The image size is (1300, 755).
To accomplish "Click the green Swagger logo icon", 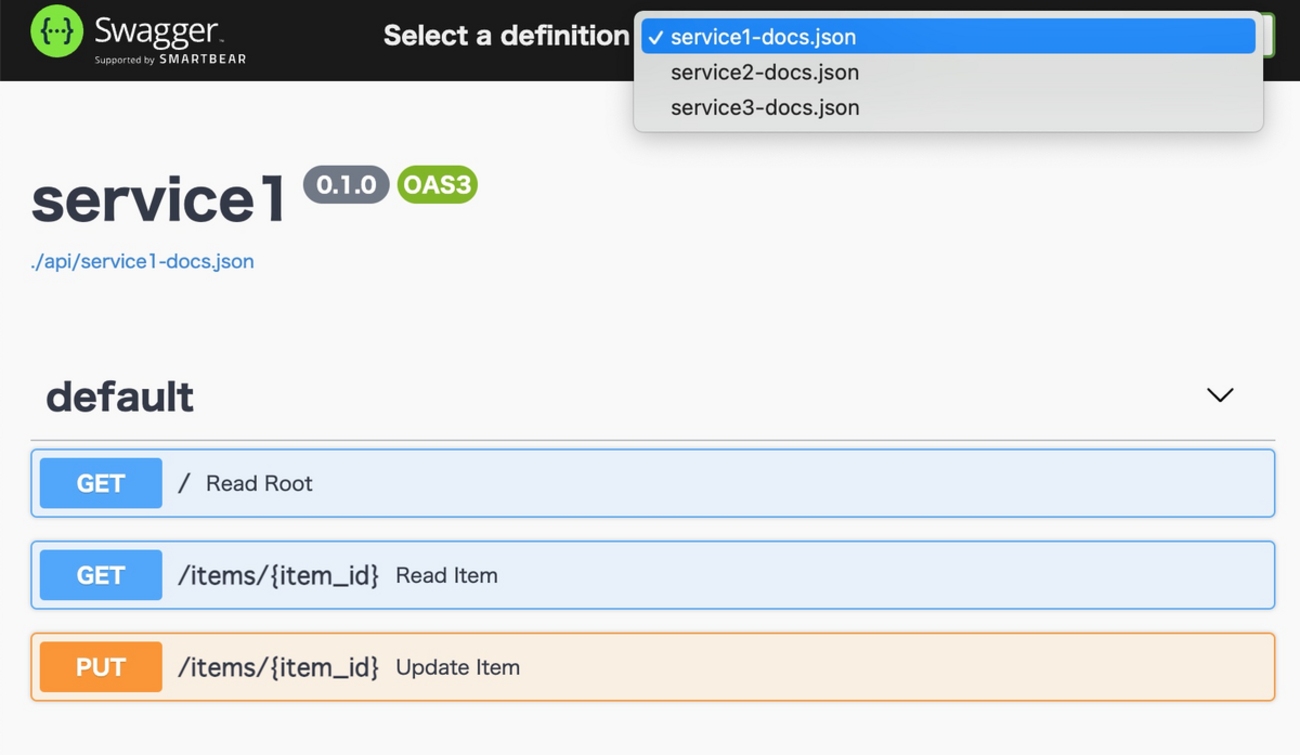I will click(x=56, y=31).
